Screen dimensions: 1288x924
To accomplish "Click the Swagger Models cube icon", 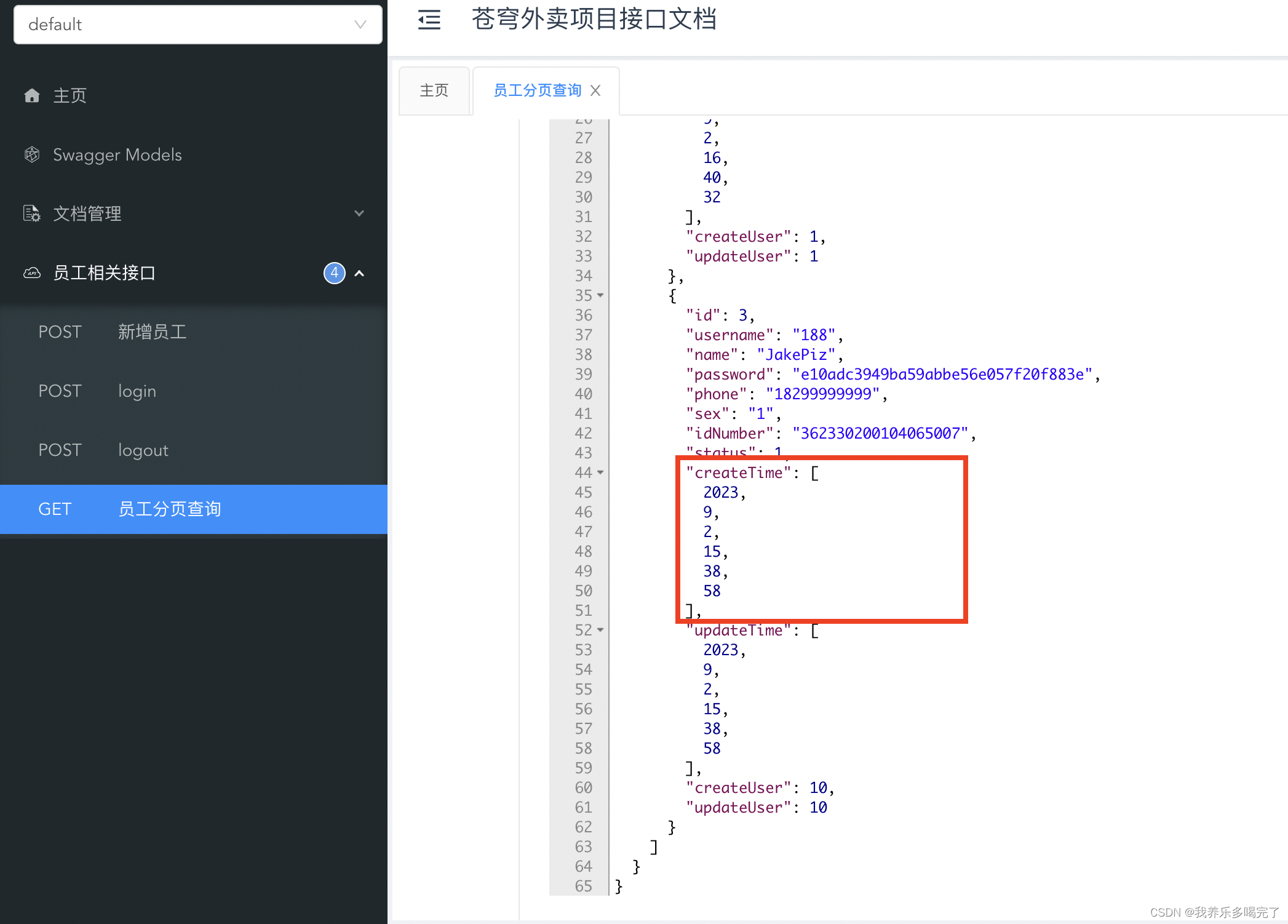I will [x=32, y=154].
